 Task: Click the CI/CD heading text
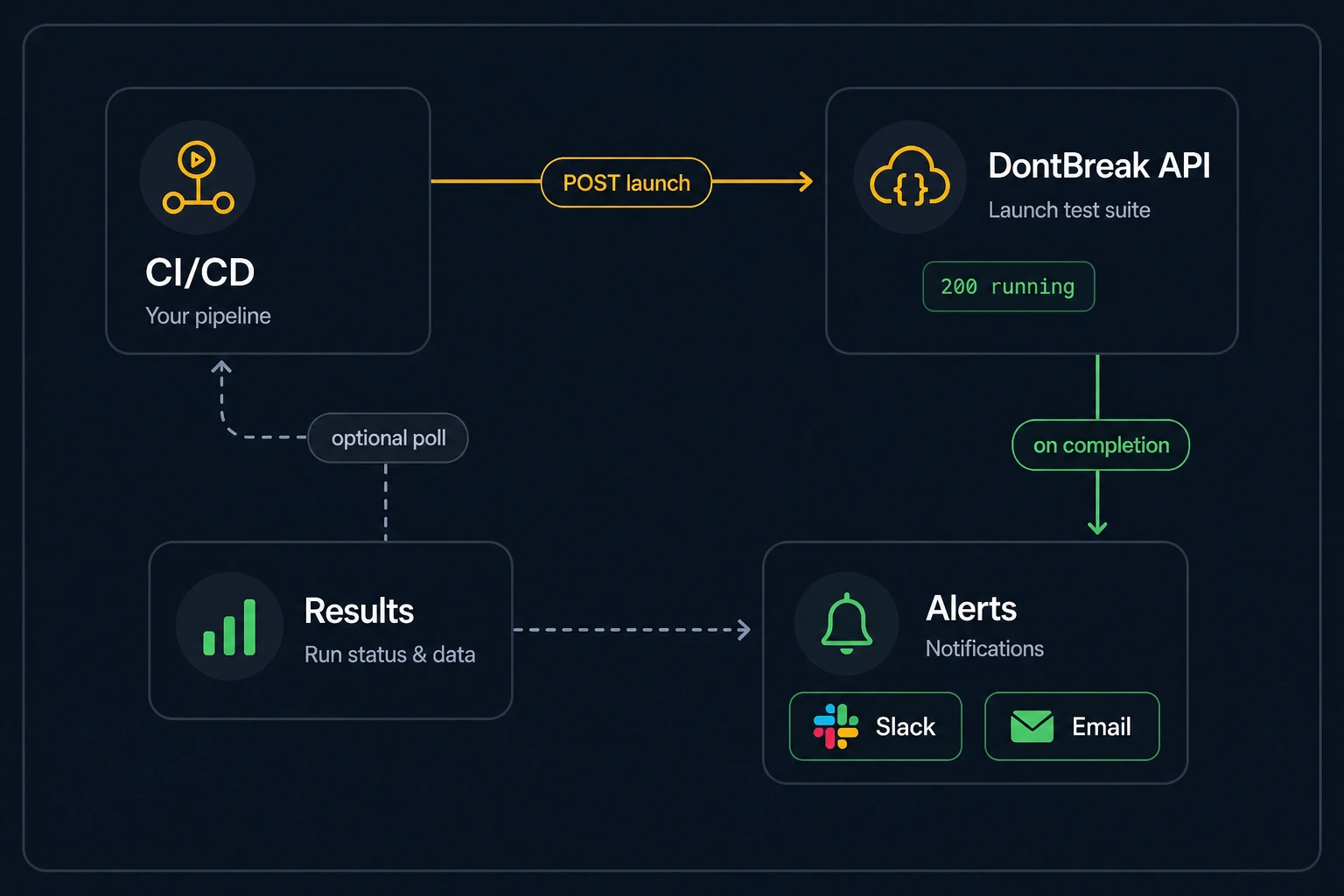pyautogui.click(x=199, y=272)
